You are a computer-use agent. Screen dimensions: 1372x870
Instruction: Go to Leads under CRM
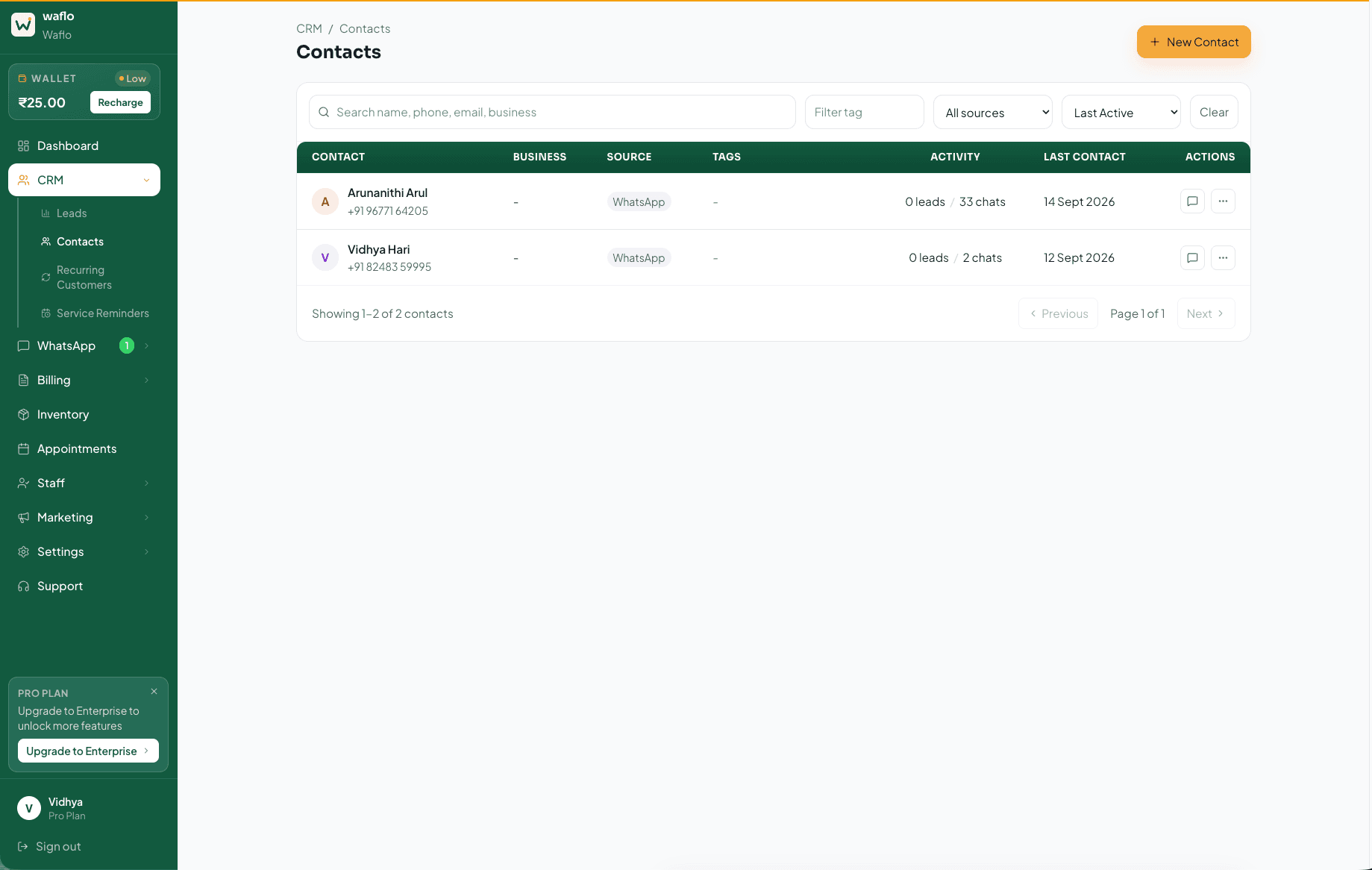pyautogui.click(x=72, y=213)
